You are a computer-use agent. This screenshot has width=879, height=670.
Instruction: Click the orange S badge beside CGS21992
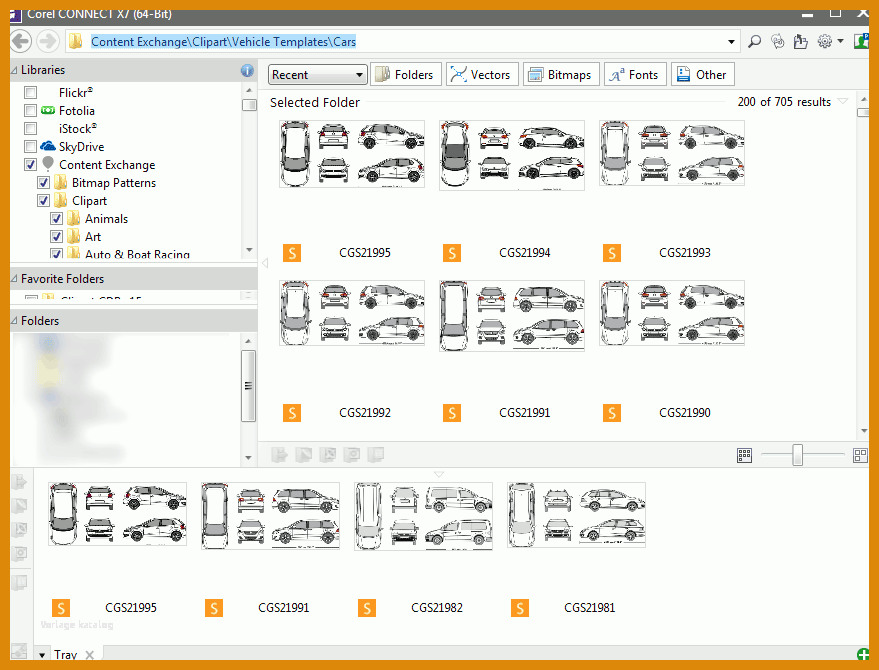[292, 413]
